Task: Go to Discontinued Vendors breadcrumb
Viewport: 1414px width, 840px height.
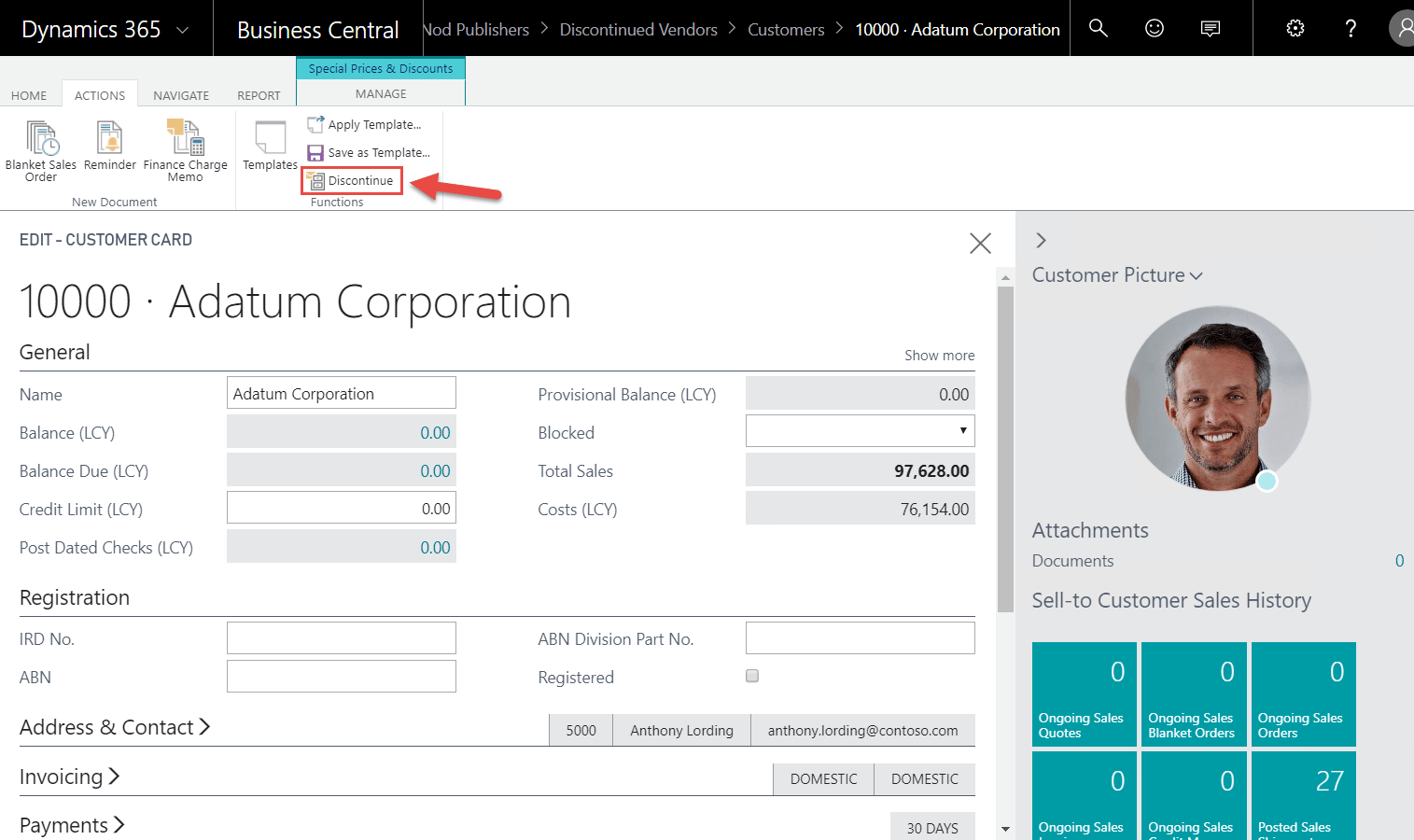Action: 638,29
